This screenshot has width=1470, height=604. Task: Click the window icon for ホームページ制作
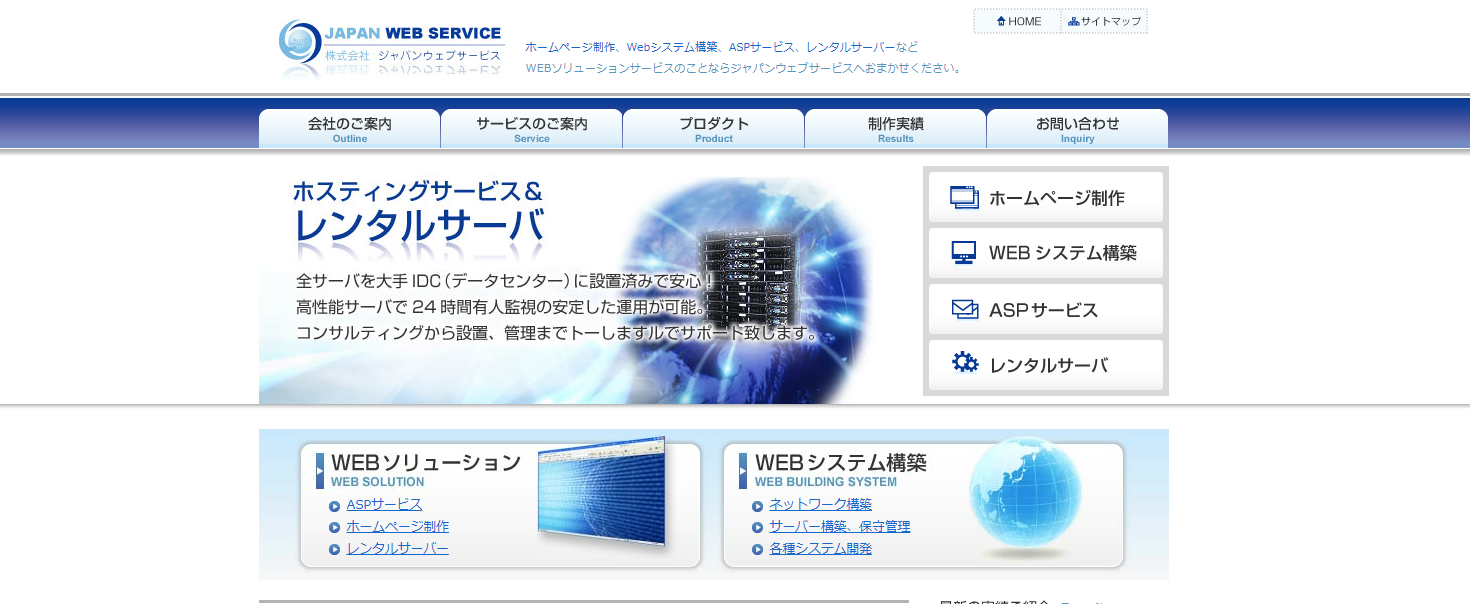point(964,197)
